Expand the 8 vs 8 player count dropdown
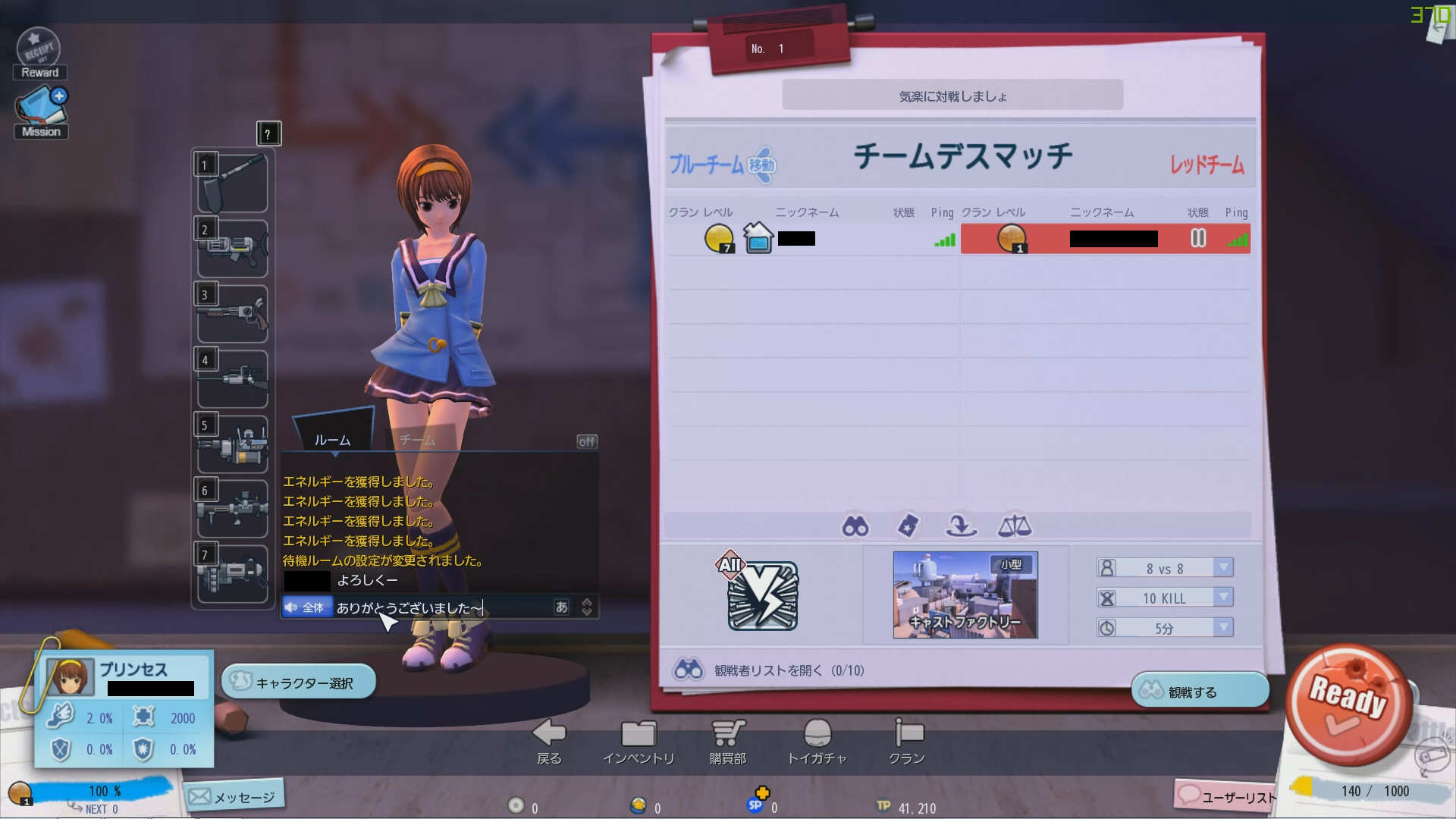 pyautogui.click(x=1222, y=568)
